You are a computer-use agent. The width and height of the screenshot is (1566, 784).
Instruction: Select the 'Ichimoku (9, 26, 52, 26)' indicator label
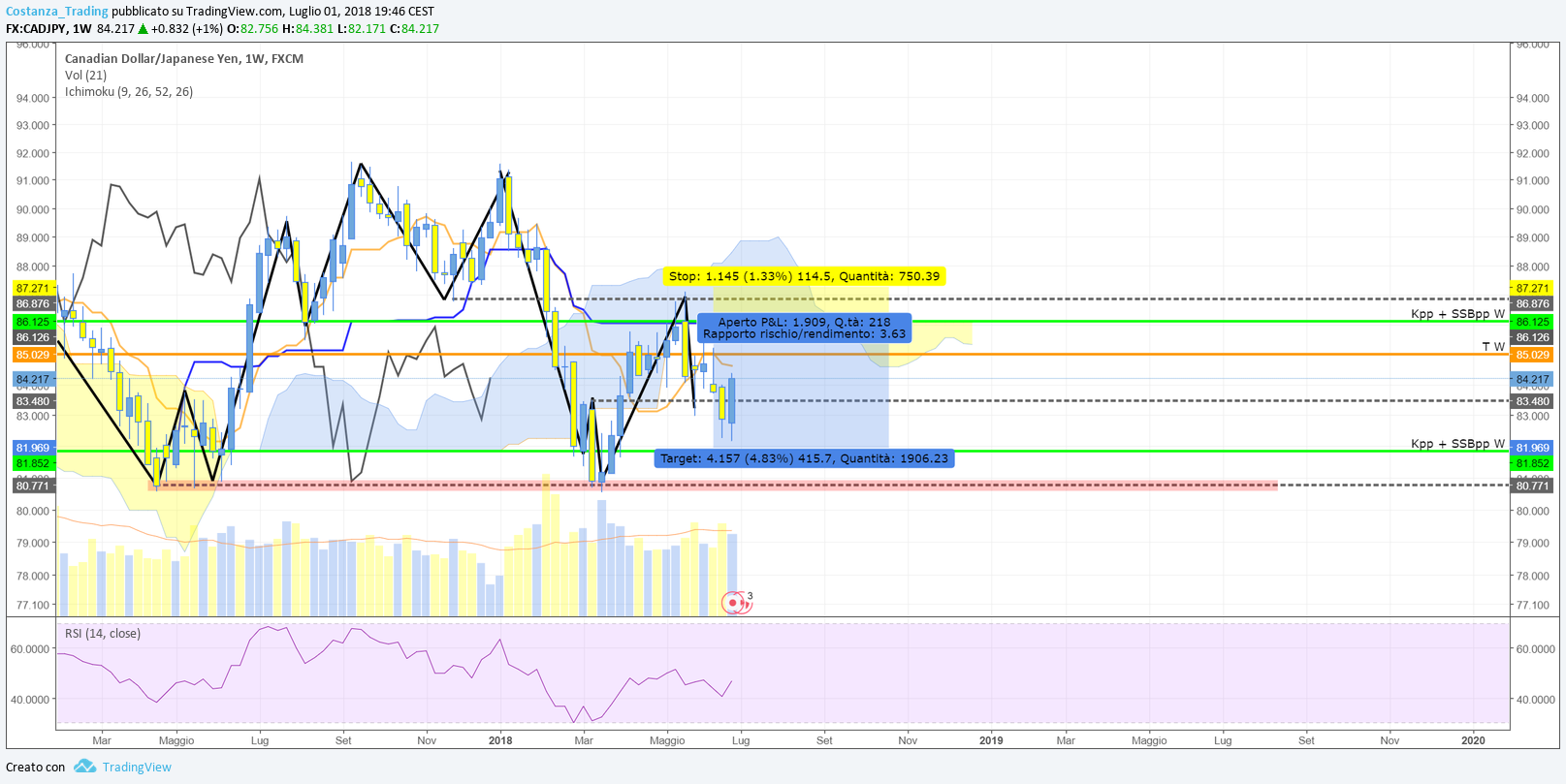(129, 92)
